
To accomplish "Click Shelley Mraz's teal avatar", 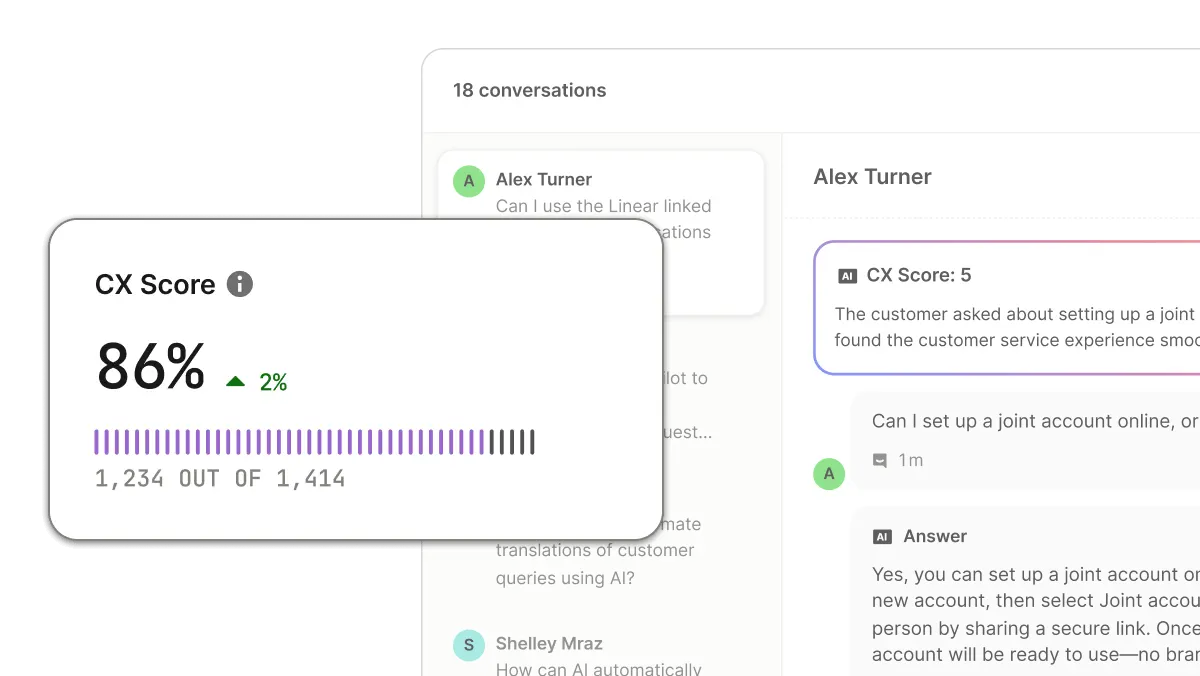I will click(469, 645).
